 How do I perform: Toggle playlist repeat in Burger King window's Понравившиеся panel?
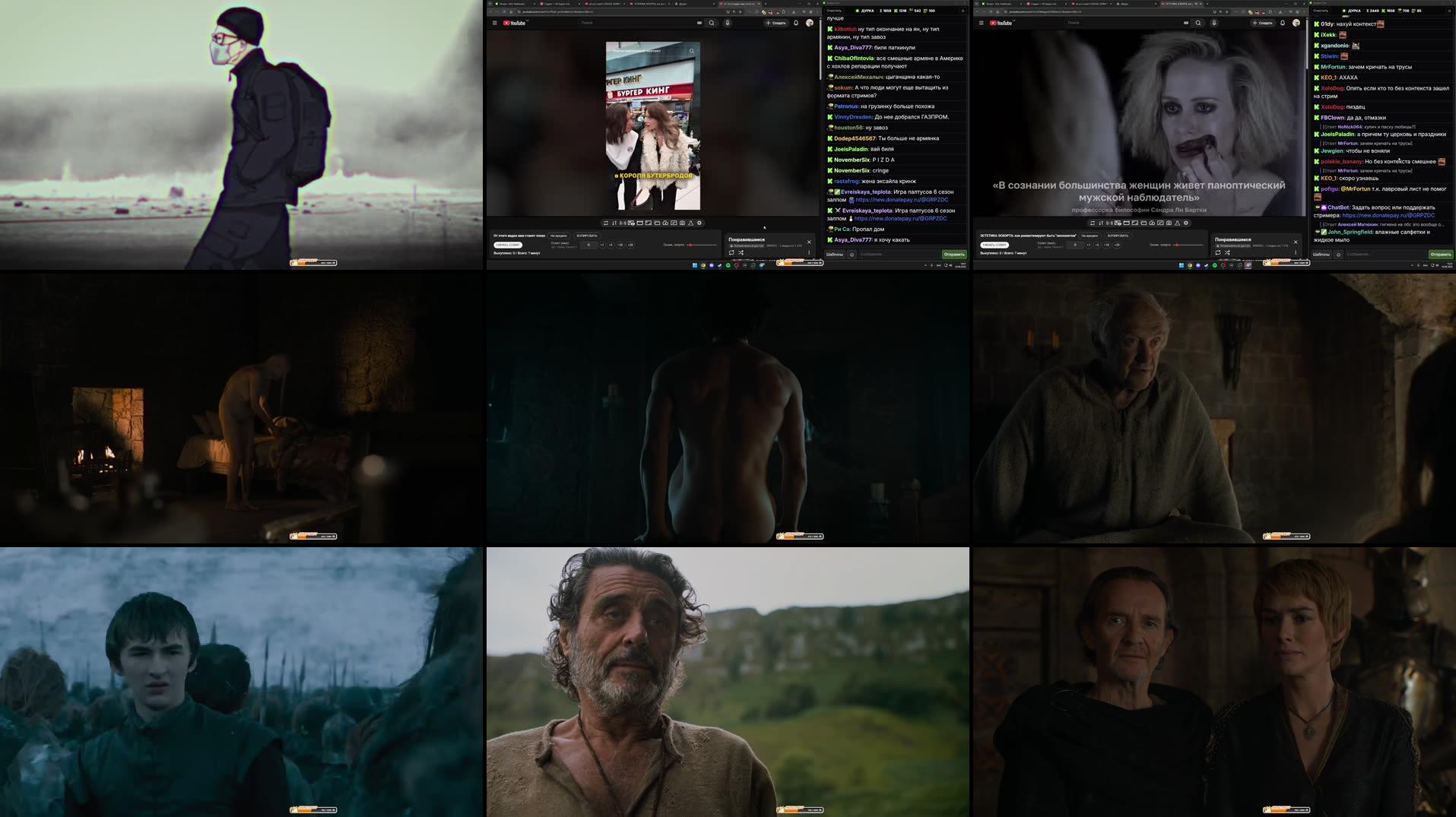[731, 252]
